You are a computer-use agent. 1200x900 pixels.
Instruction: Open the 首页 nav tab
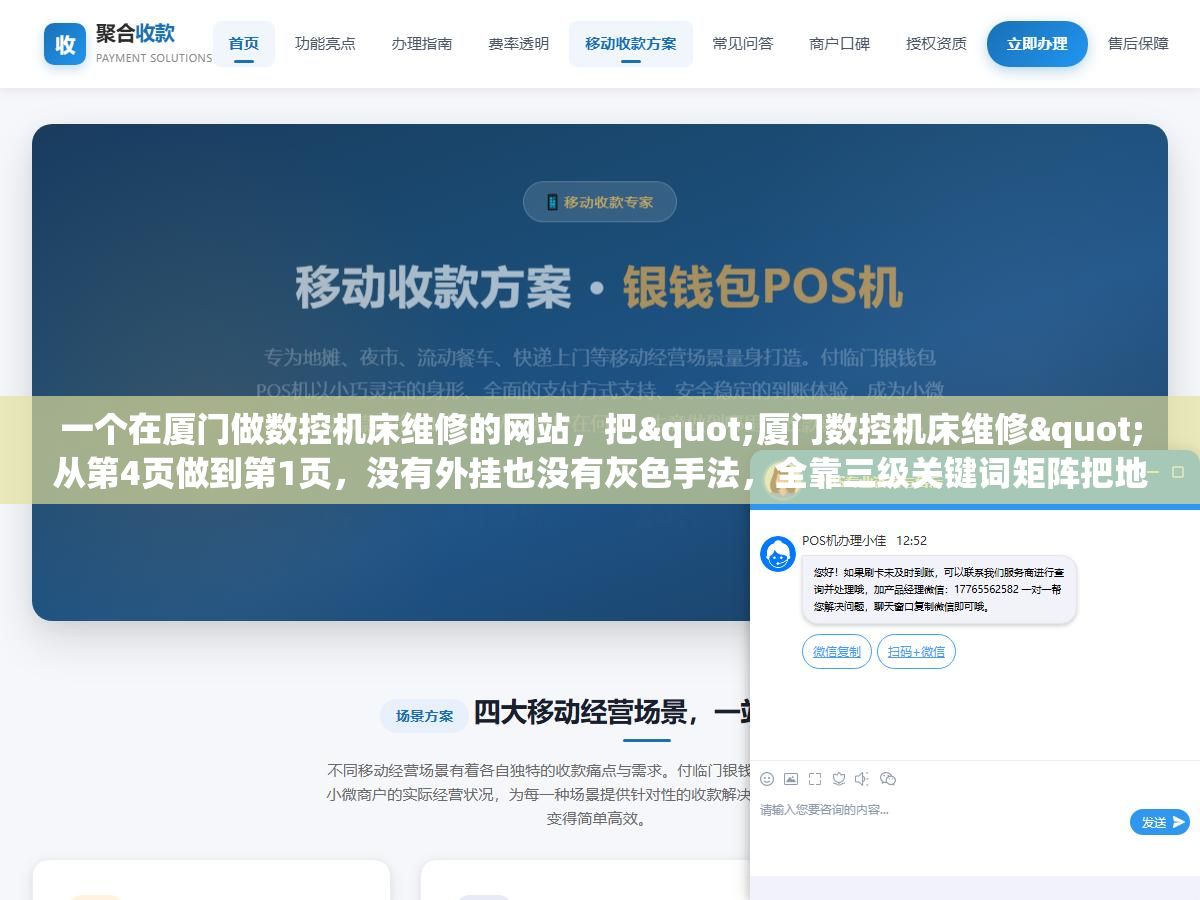click(244, 44)
